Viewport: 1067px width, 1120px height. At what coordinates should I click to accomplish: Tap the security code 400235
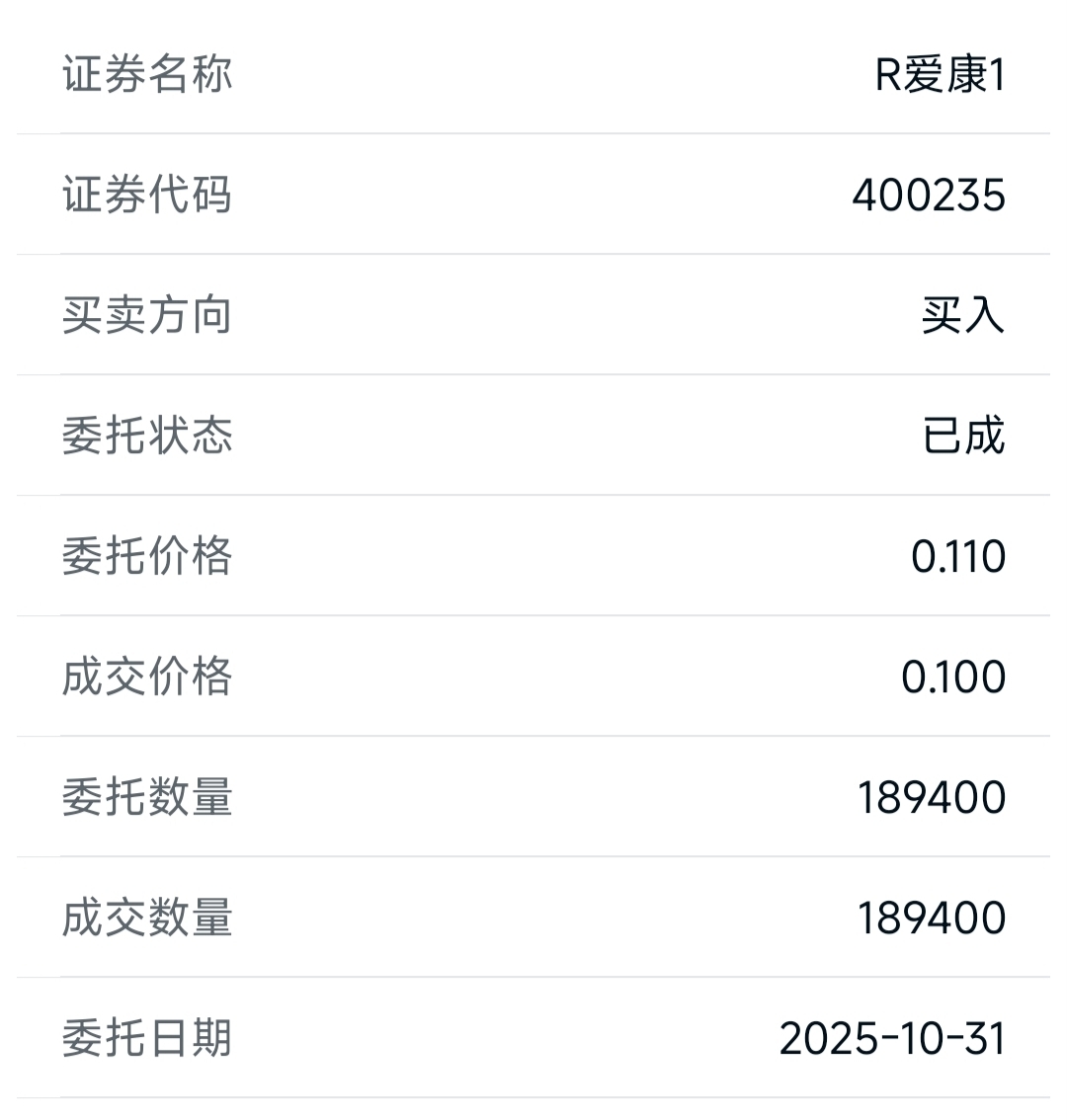tap(929, 195)
